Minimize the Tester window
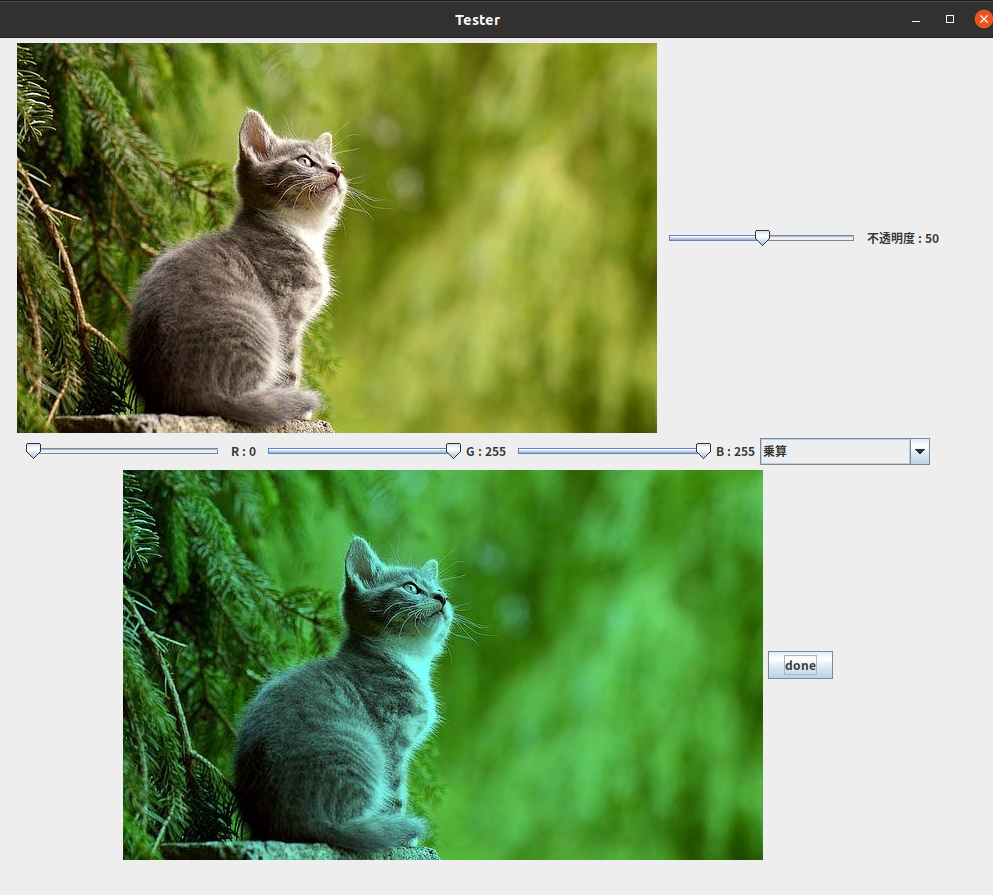 [915, 20]
